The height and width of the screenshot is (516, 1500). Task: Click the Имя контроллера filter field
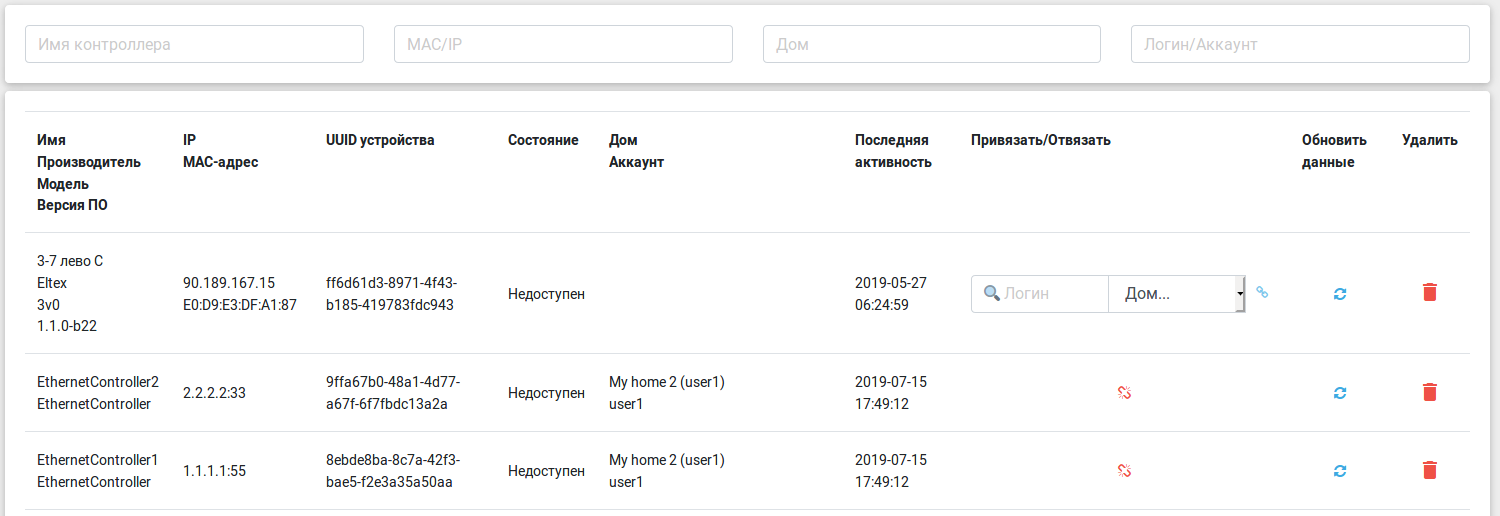coord(194,44)
